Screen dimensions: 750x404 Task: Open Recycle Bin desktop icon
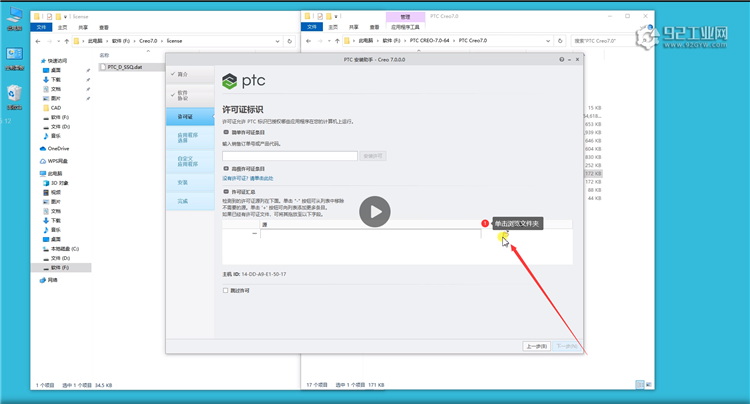click(14, 98)
